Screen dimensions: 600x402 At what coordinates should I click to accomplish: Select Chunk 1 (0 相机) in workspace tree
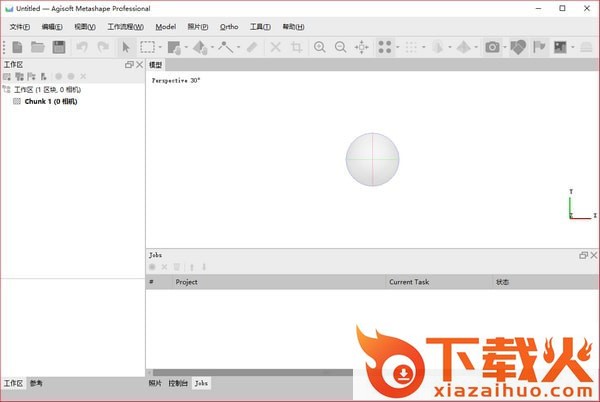51,101
